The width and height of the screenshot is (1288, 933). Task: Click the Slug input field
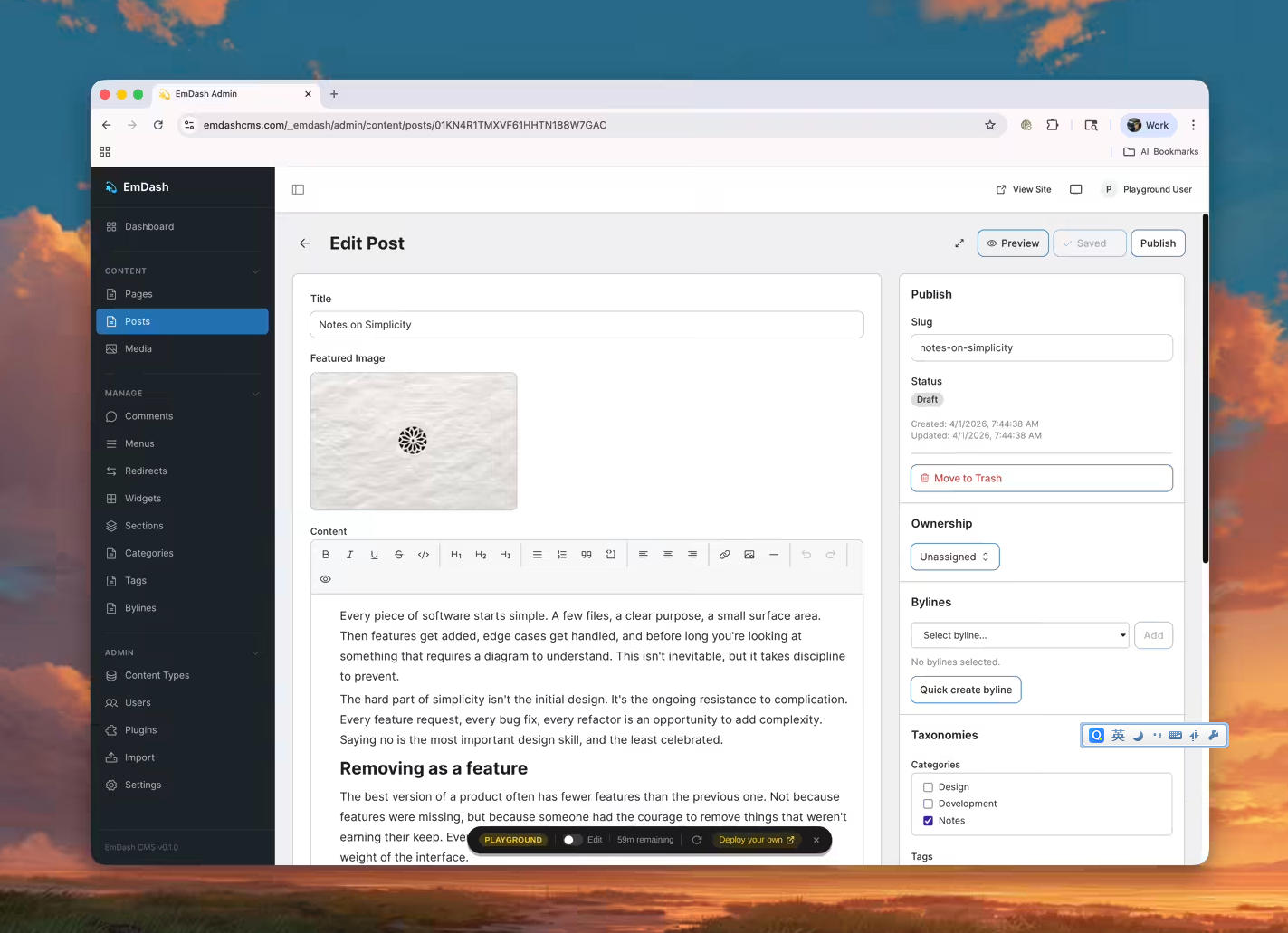pos(1041,347)
